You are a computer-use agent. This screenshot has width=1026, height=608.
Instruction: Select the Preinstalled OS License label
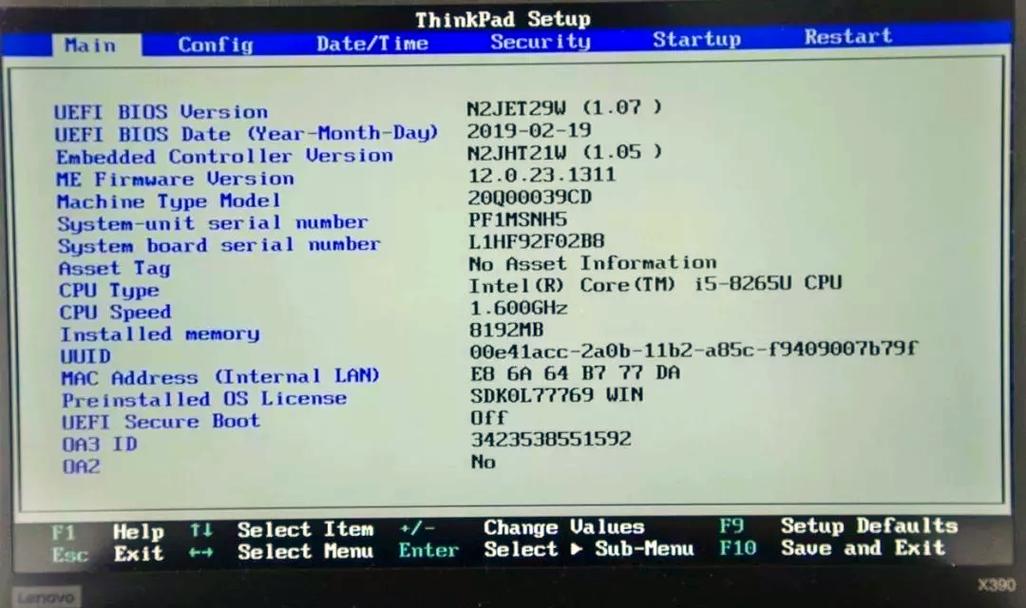pyautogui.click(x=204, y=399)
